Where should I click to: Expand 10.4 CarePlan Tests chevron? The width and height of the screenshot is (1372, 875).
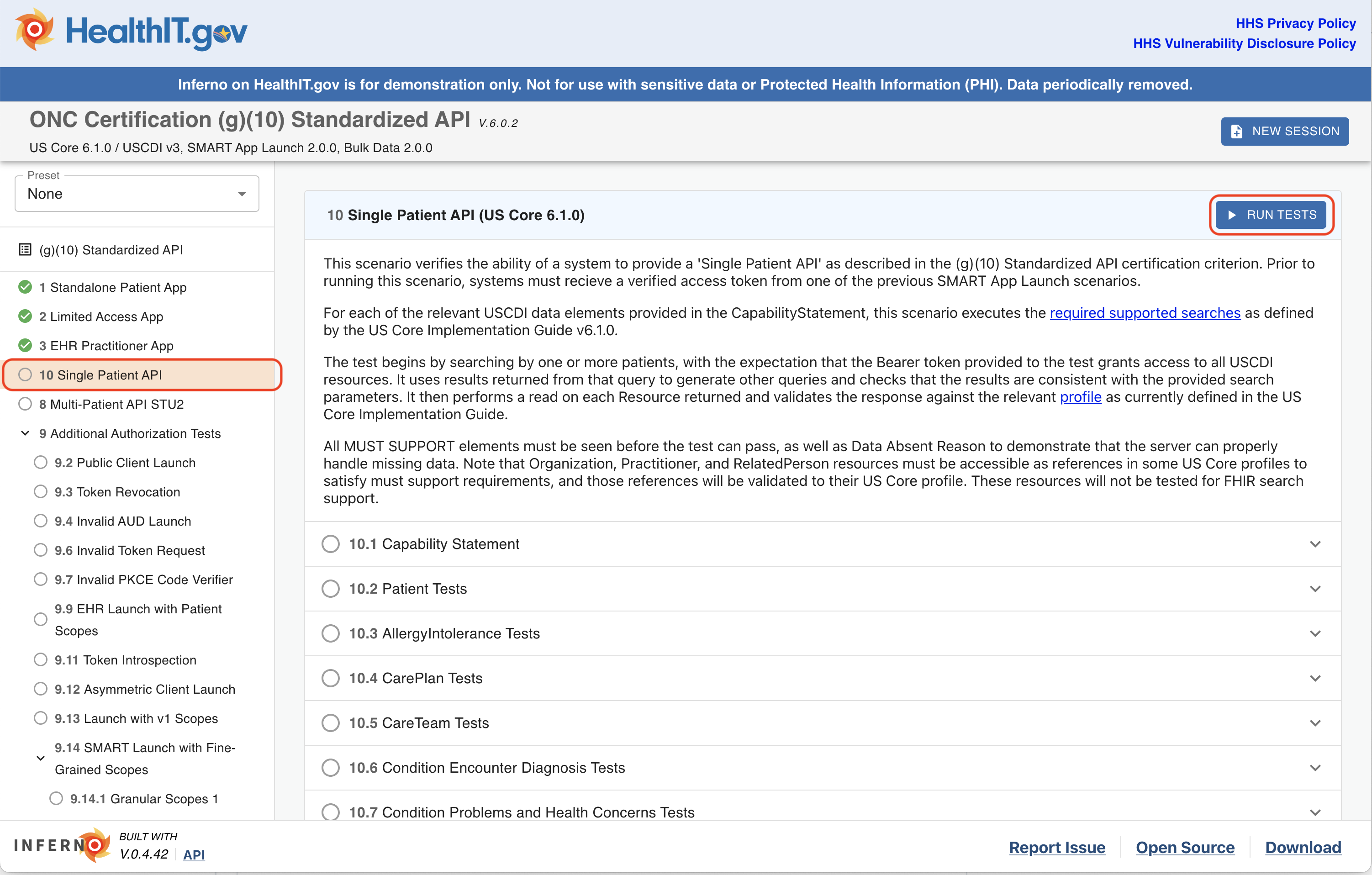point(1315,678)
